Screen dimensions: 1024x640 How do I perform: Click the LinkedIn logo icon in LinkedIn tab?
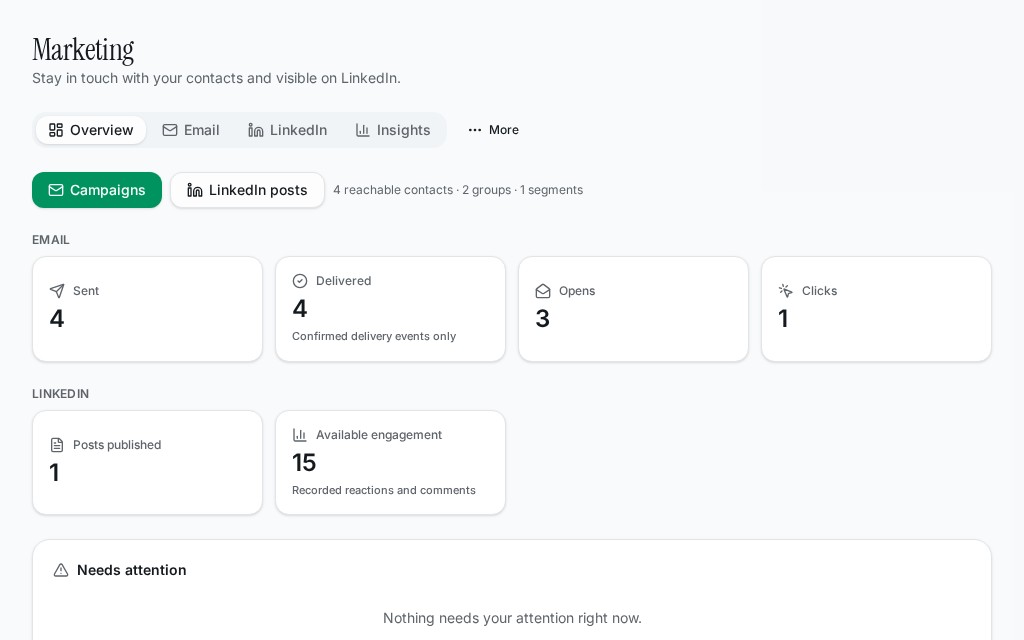click(x=255, y=130)
